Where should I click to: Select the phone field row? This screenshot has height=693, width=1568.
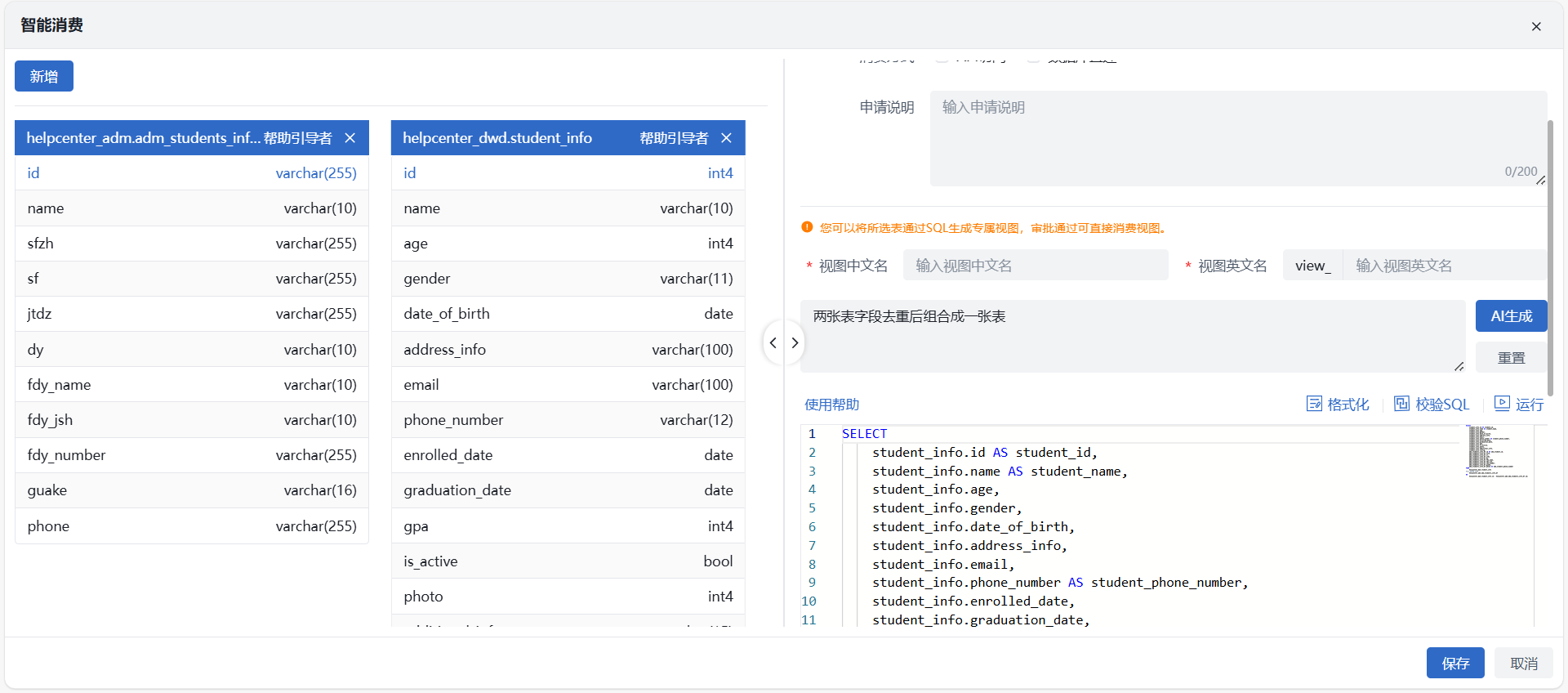click(192, 526)
